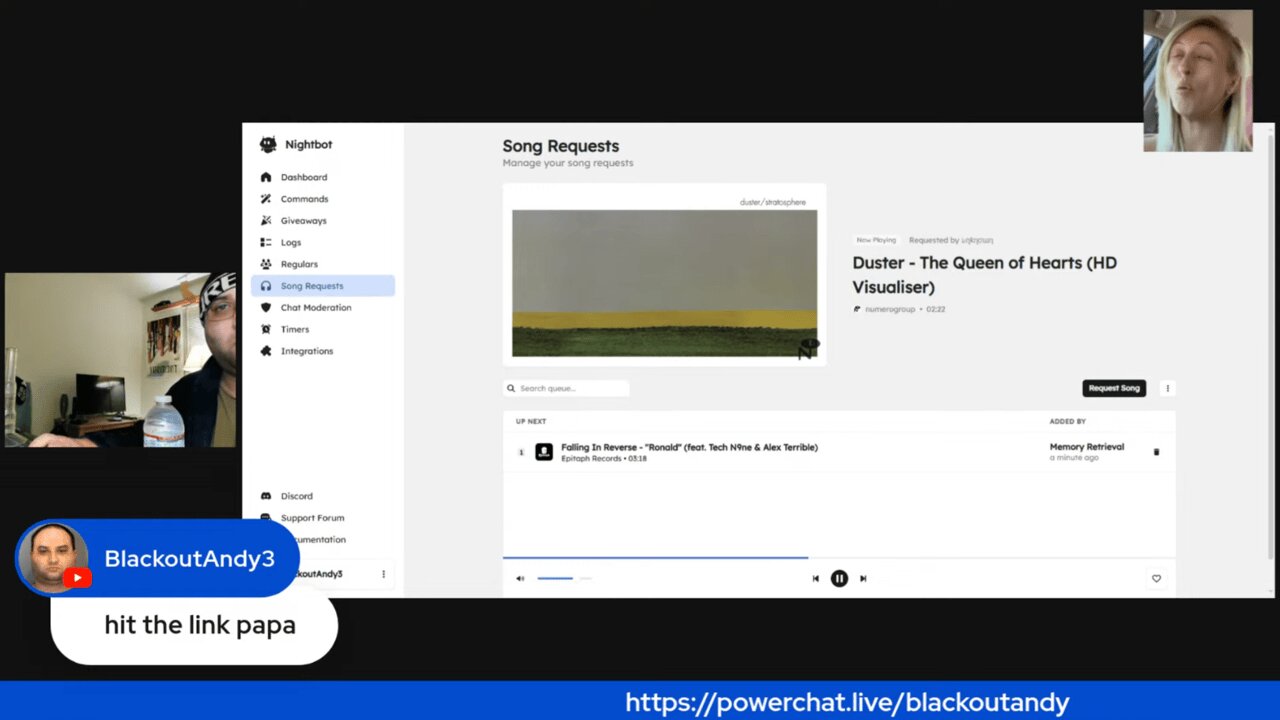Delete the Falling In Reverse Ronald request
This screenshot has width=1280, height=720.
pyautogui.click(x=1157, y=452)
